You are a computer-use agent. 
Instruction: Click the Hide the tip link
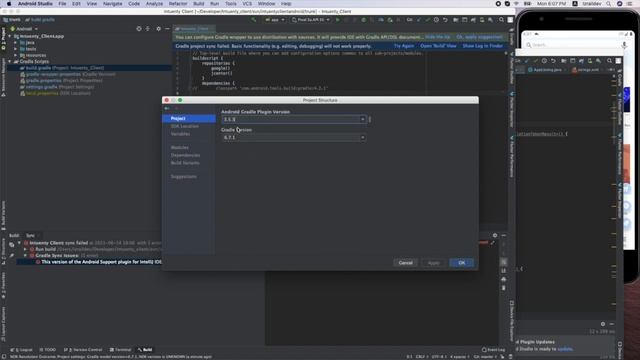tap(438, 37)
